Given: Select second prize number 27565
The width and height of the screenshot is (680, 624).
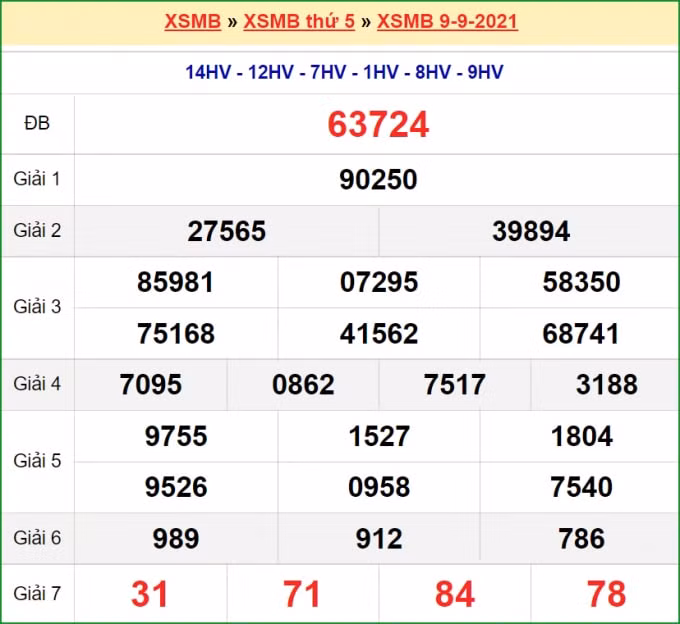Looking at the screenshot, I should point(226,231).
